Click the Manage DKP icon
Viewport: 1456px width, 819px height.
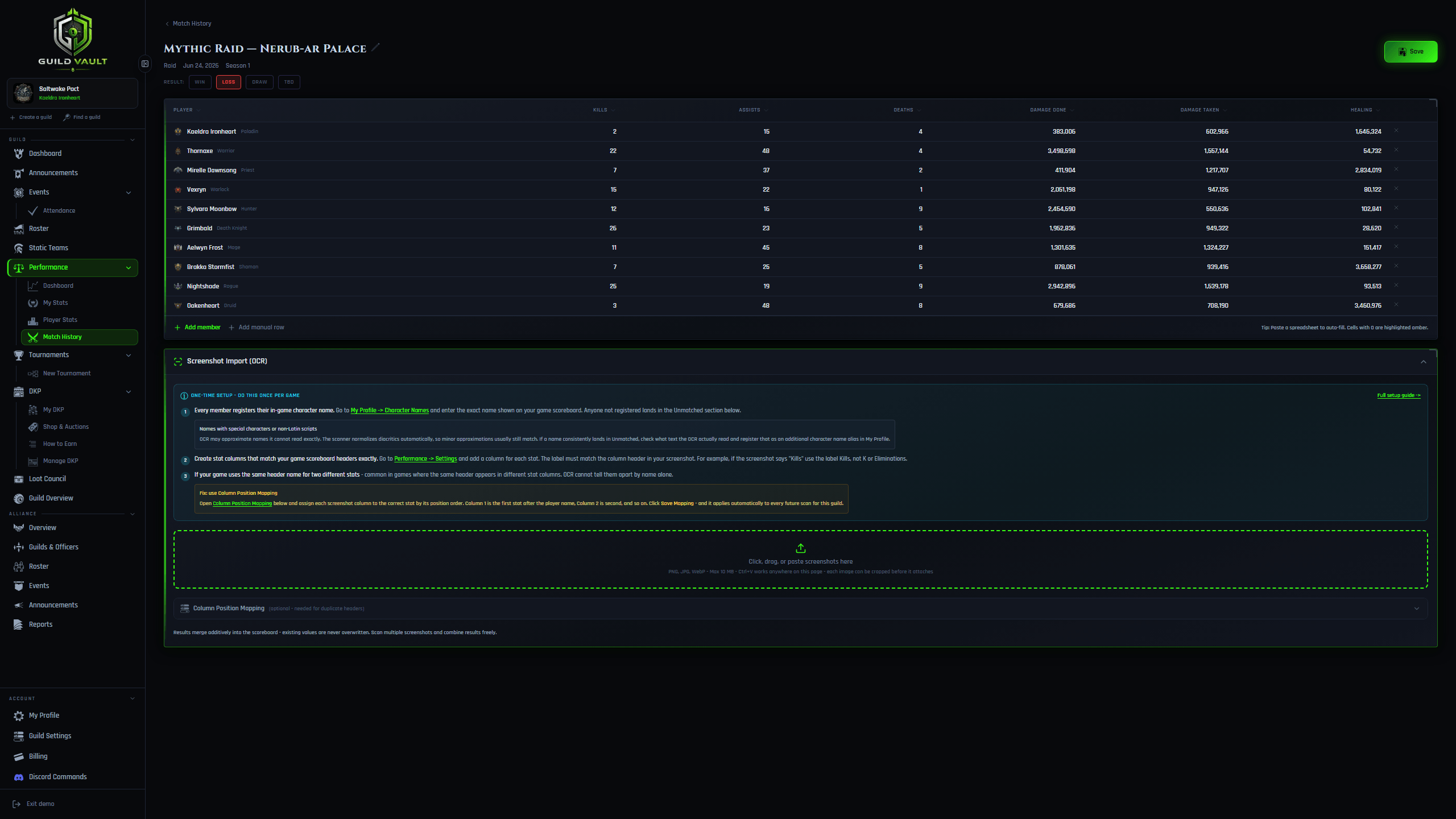click(x=33, y=461)
